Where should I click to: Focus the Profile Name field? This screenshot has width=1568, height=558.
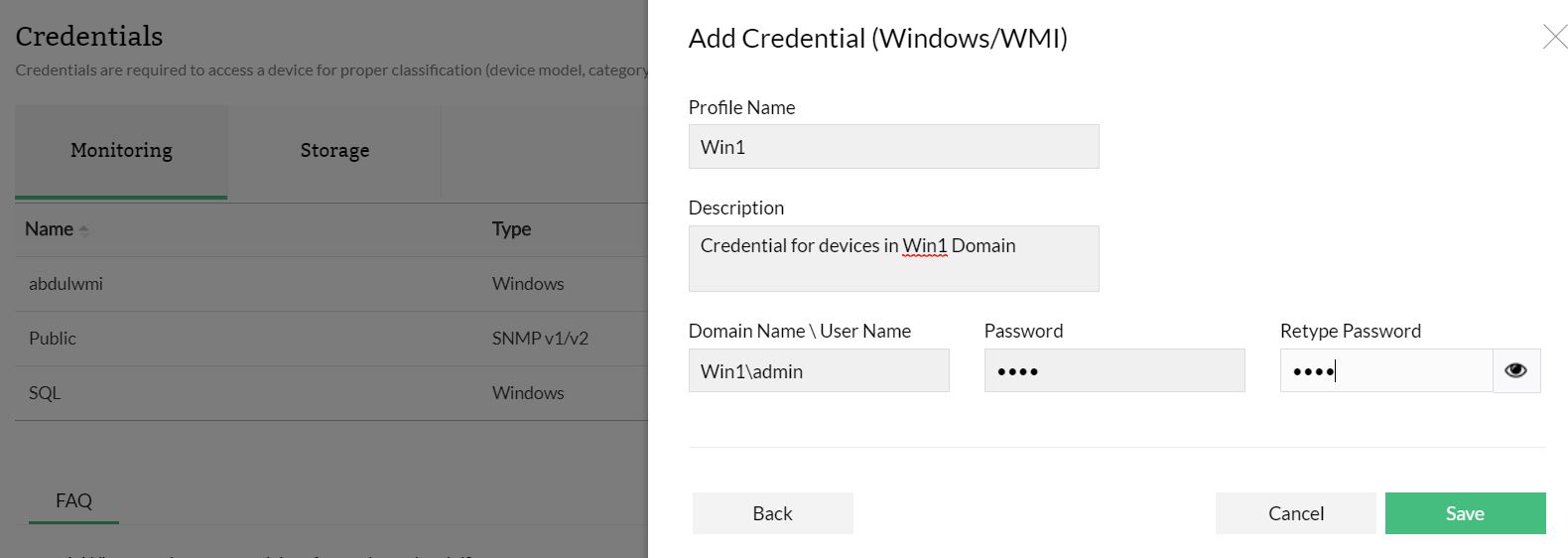coord(893,147)
